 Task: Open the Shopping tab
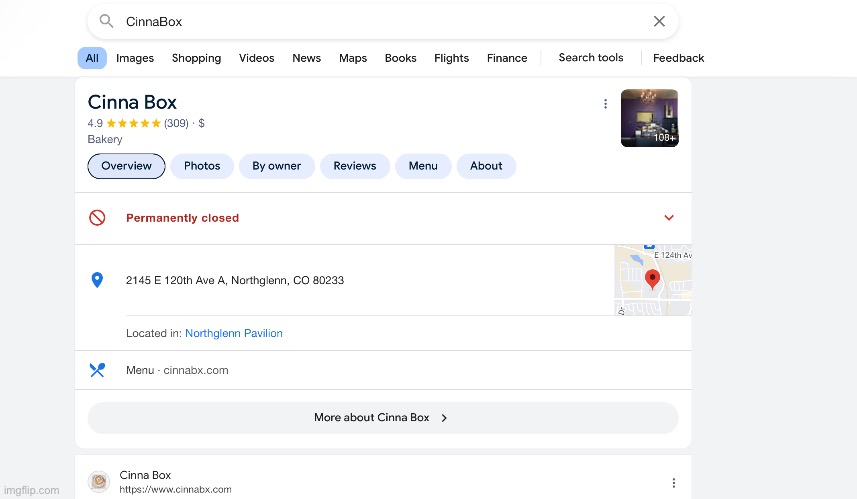pos(196,58)
